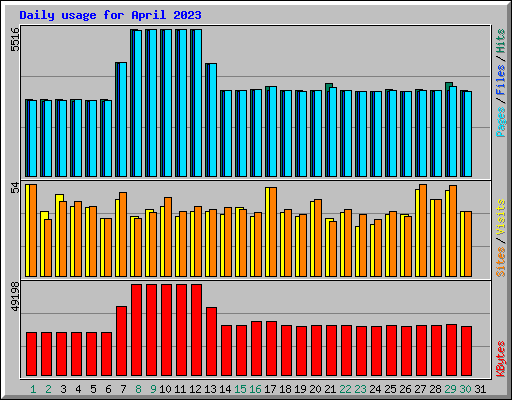This screenshot has width=512, height=400.
Task: Click day label 26 on the axis
Action: 405,389
